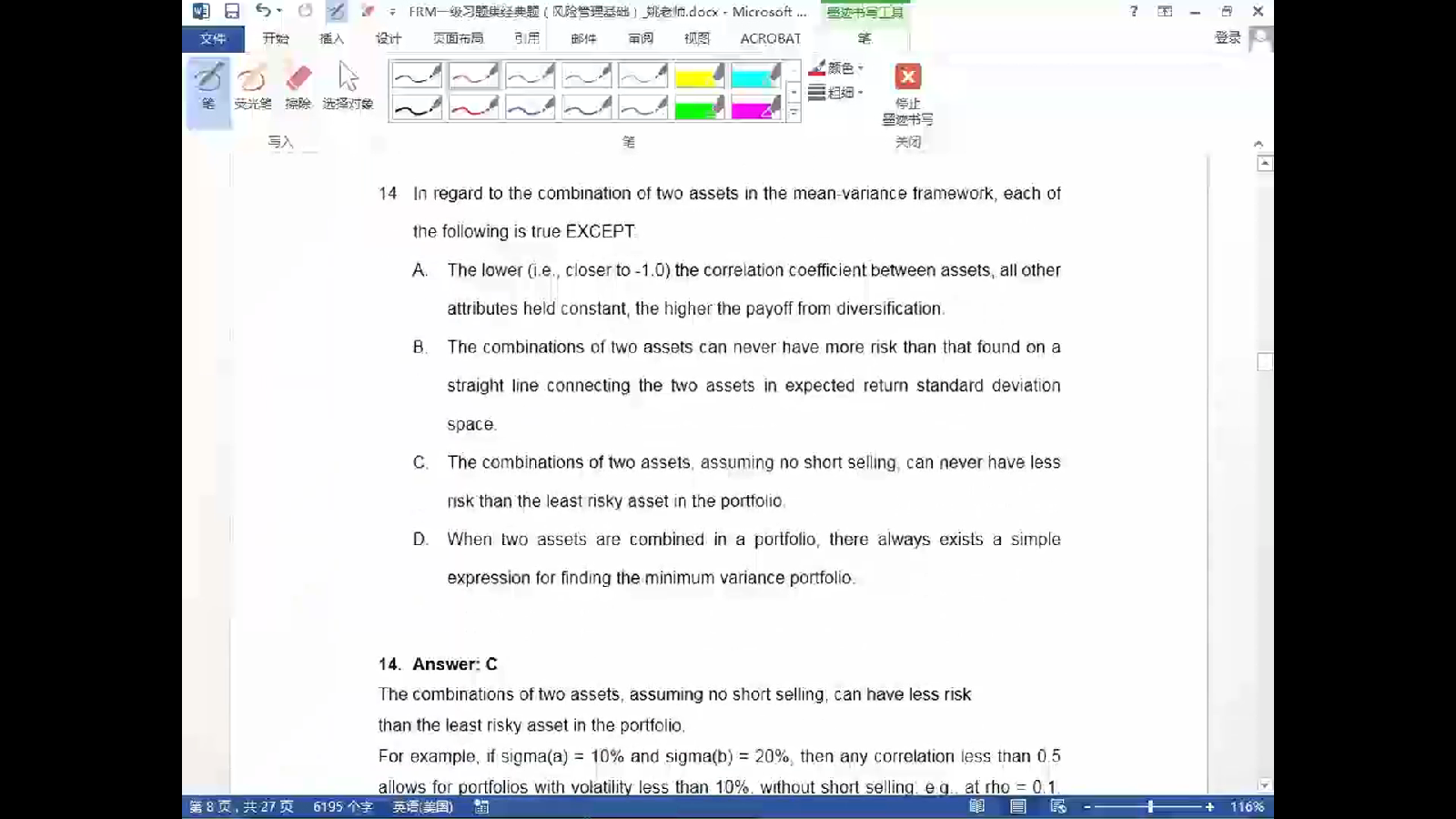Viewport: 1456px width, 819px height.
Task: Choose the black thick pen in the bottom row
Action: 418,107
